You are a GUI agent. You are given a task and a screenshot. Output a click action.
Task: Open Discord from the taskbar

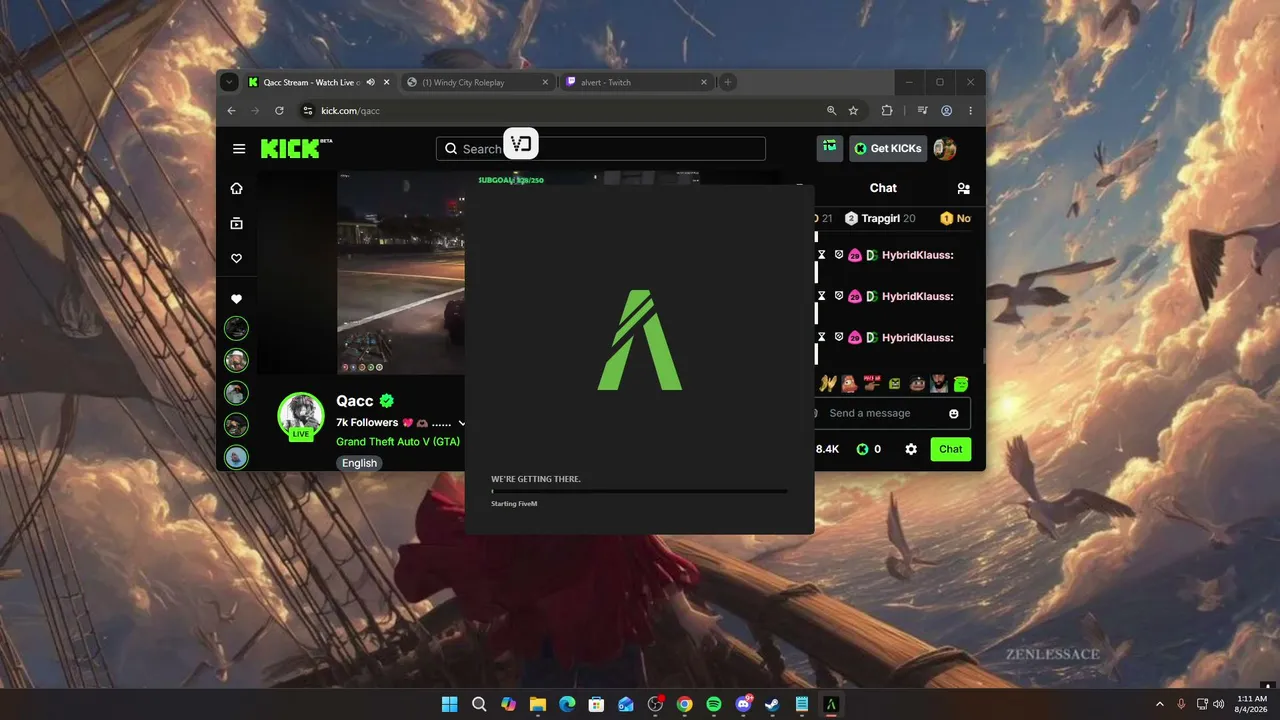pyautogui.click(x=743, y=704)
